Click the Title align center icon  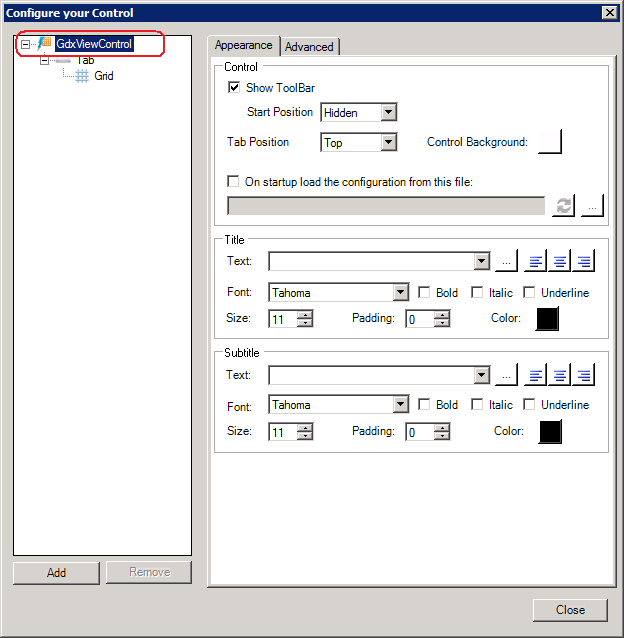click(560, 262)
